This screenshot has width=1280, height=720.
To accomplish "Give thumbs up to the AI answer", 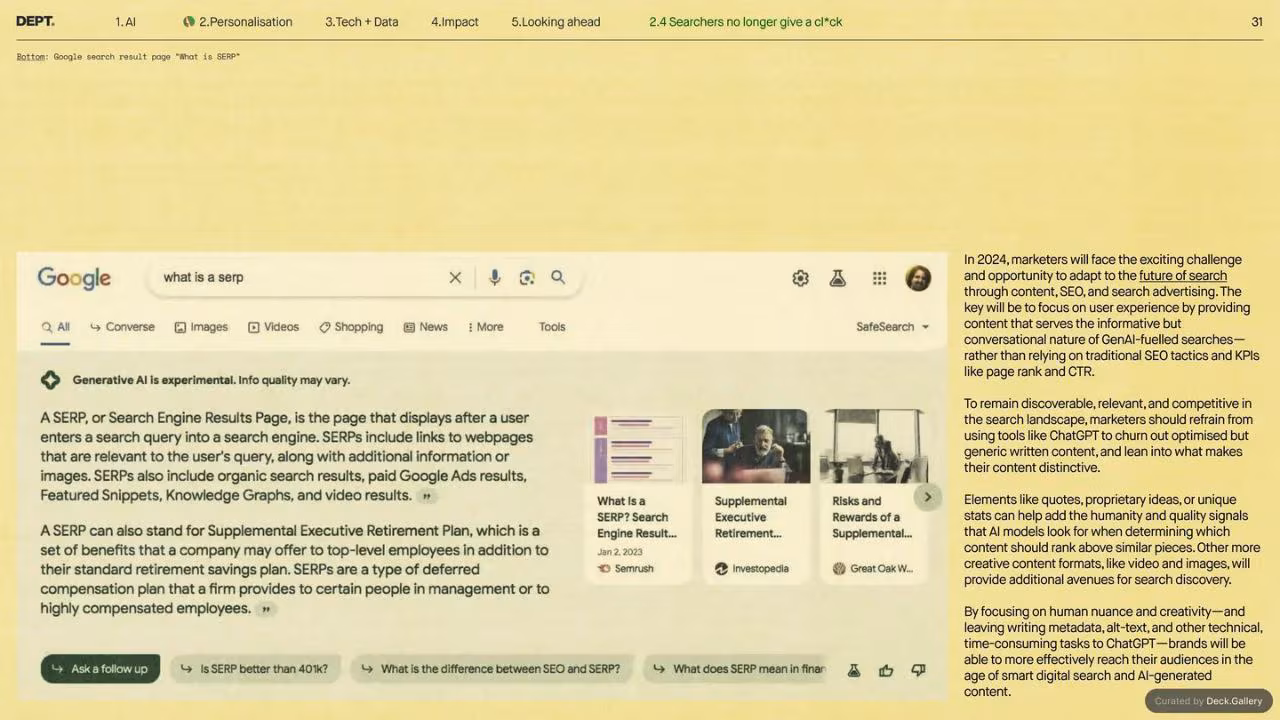I will pos(886,670).
